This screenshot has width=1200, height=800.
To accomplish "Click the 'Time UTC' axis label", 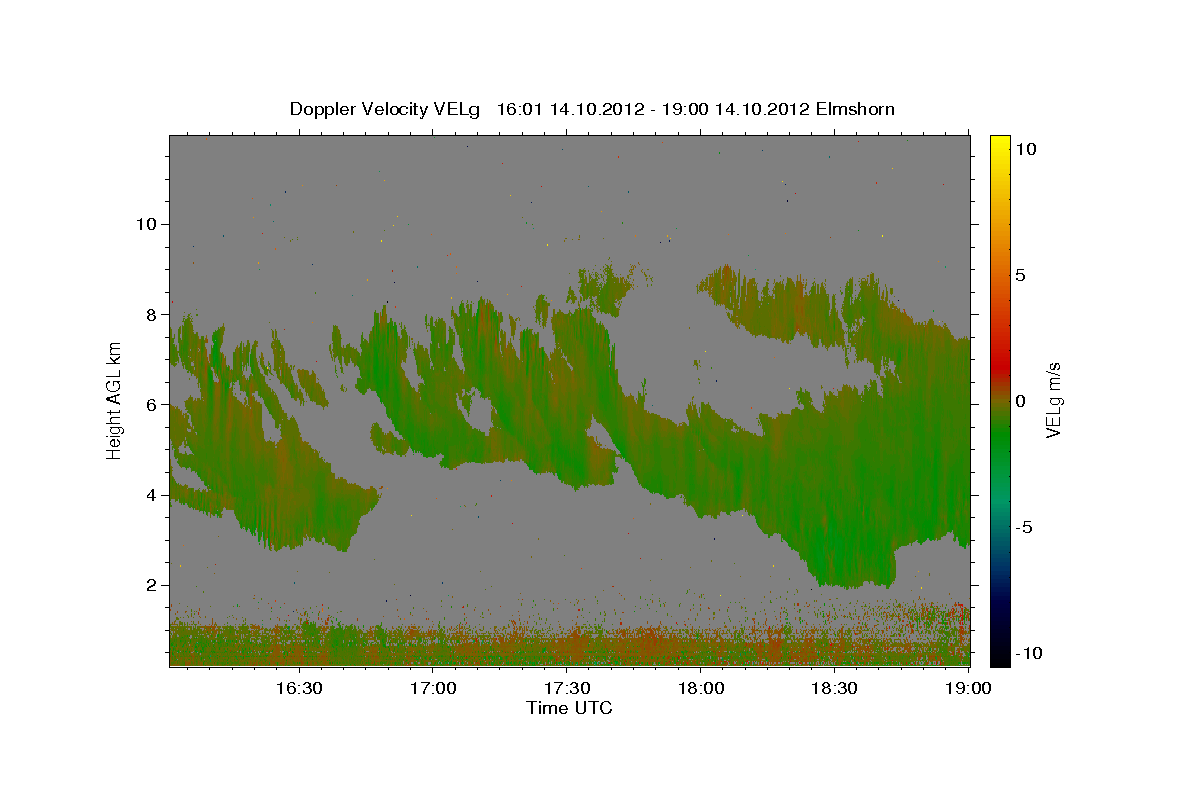I will 569,708.
